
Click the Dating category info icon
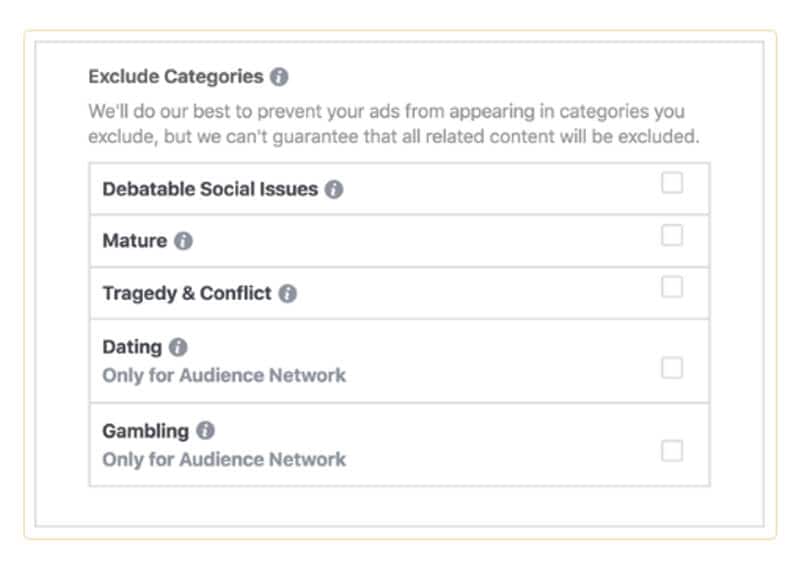178,347
